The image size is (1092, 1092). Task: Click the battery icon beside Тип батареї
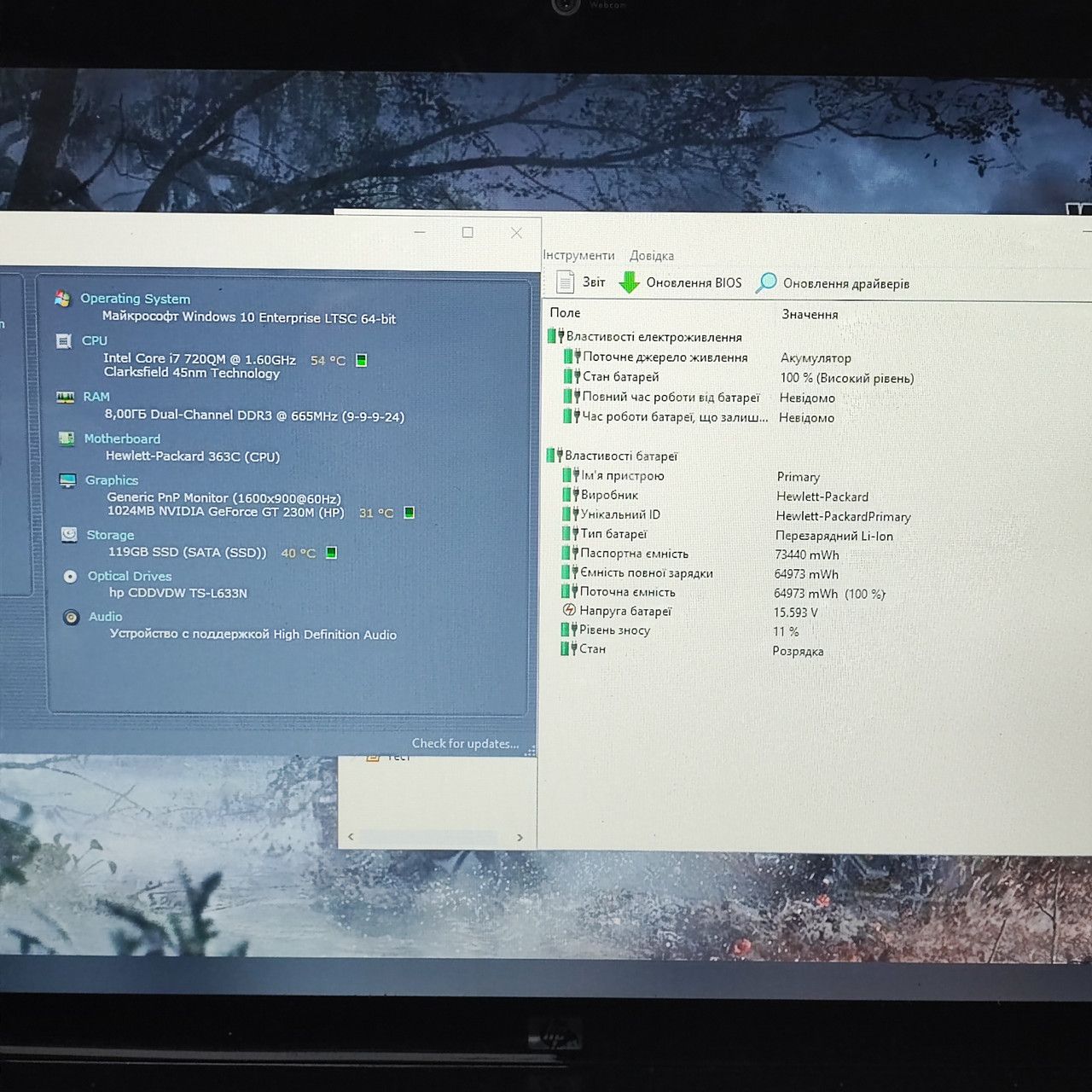(570, 533)
